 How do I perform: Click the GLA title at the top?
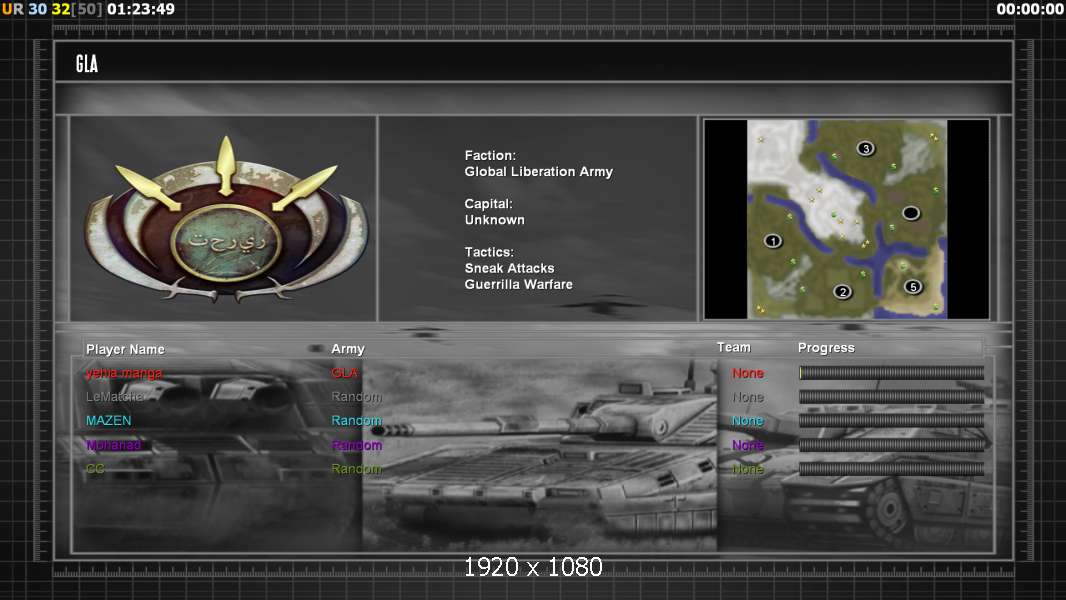(x=87, y=64)
